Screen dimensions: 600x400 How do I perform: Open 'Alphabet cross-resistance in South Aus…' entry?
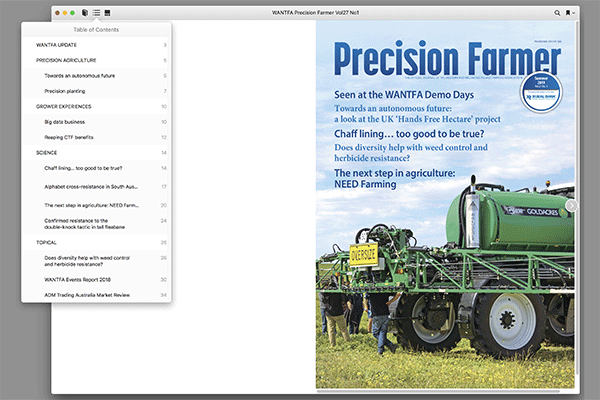91,186
